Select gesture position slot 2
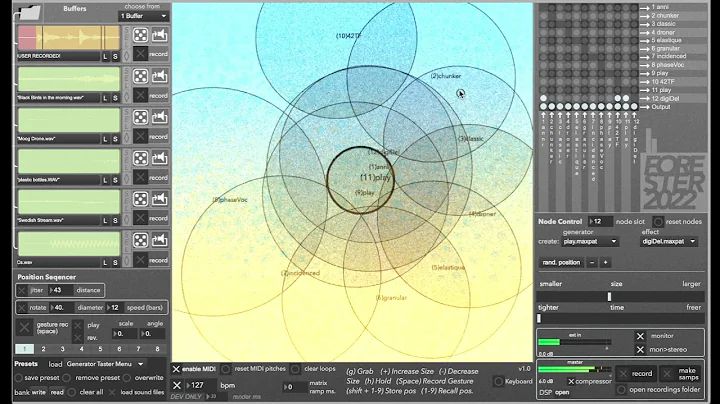This screenshot has width=720, height=404. (44, 349)
